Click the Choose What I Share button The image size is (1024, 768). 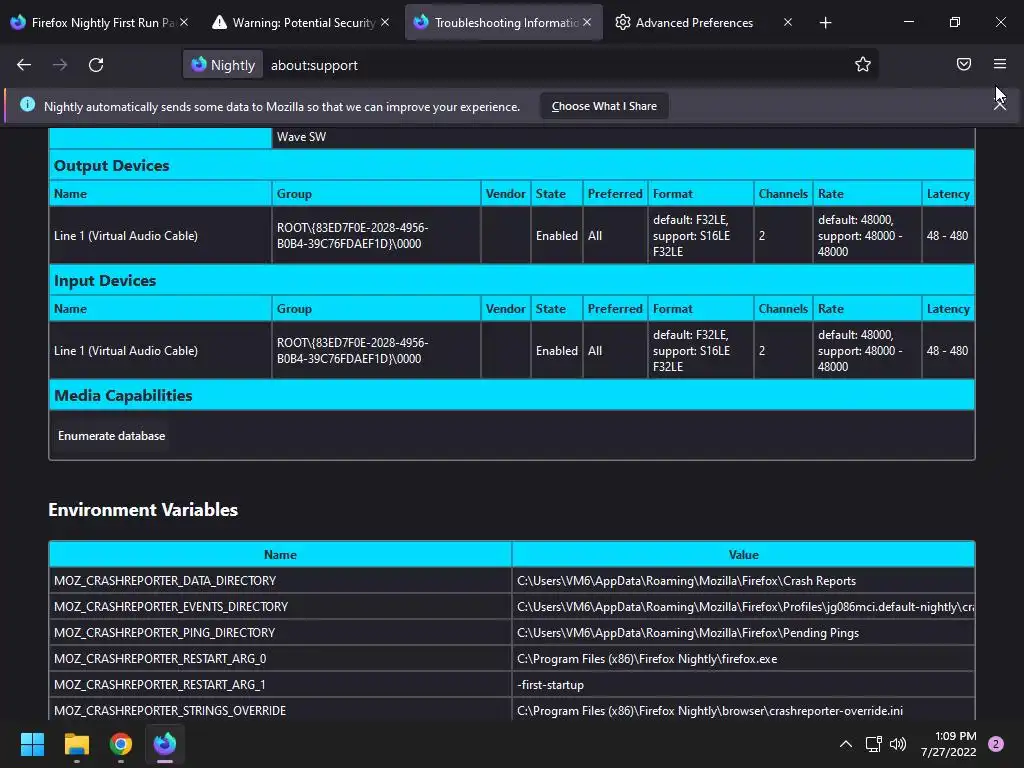click(x=604, y=106)
